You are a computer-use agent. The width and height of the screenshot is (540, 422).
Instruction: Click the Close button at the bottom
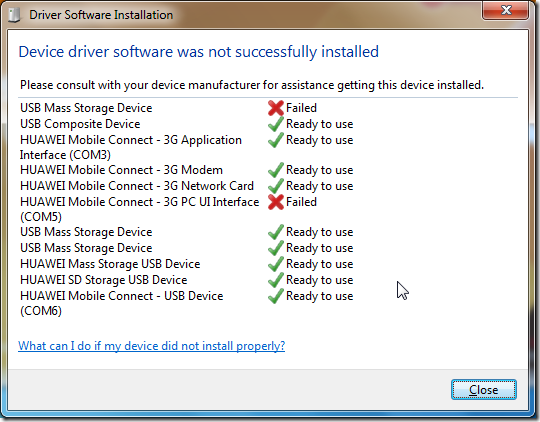click(x=484, y=390)
